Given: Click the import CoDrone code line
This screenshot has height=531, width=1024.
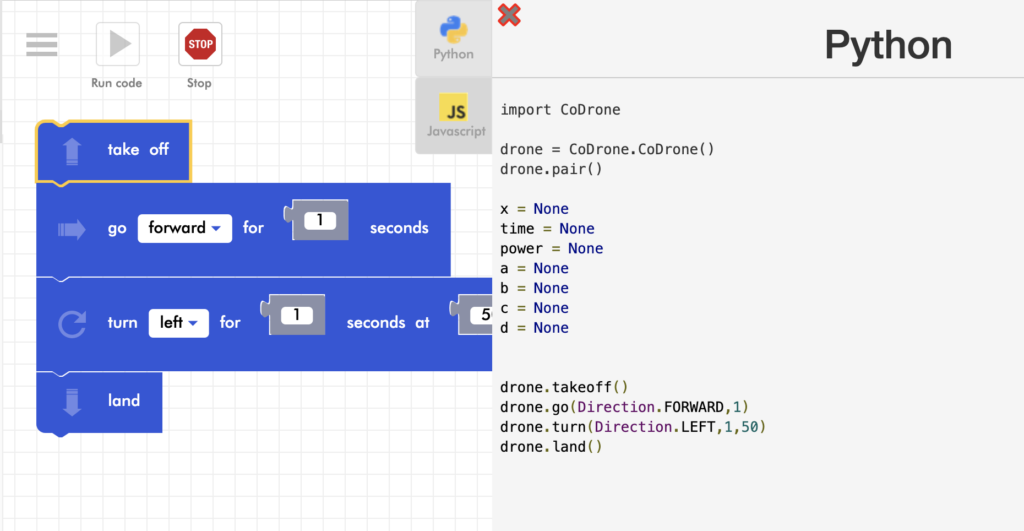Looking at the screenshot, I should (x=560, y=110).
